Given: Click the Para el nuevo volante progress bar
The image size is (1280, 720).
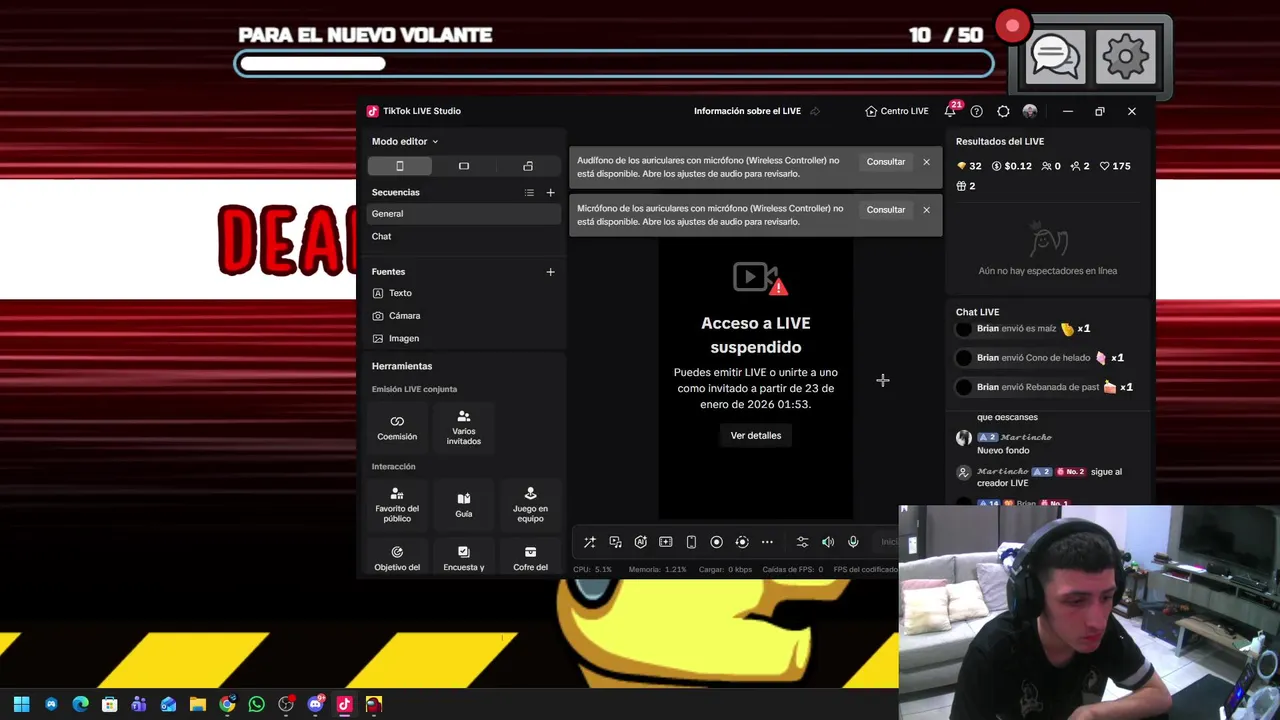Looking at the screenshot, I should click(614, 64).
